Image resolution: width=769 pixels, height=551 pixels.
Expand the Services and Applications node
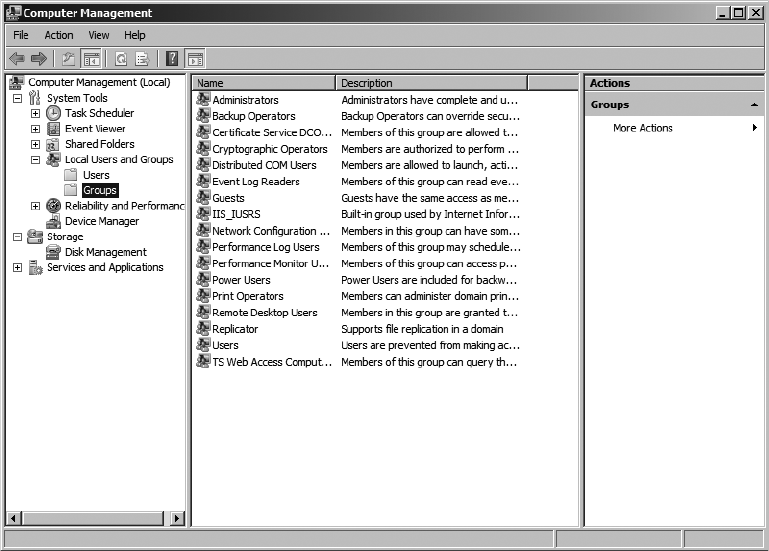pyautogui.click(x=18, y=267)
